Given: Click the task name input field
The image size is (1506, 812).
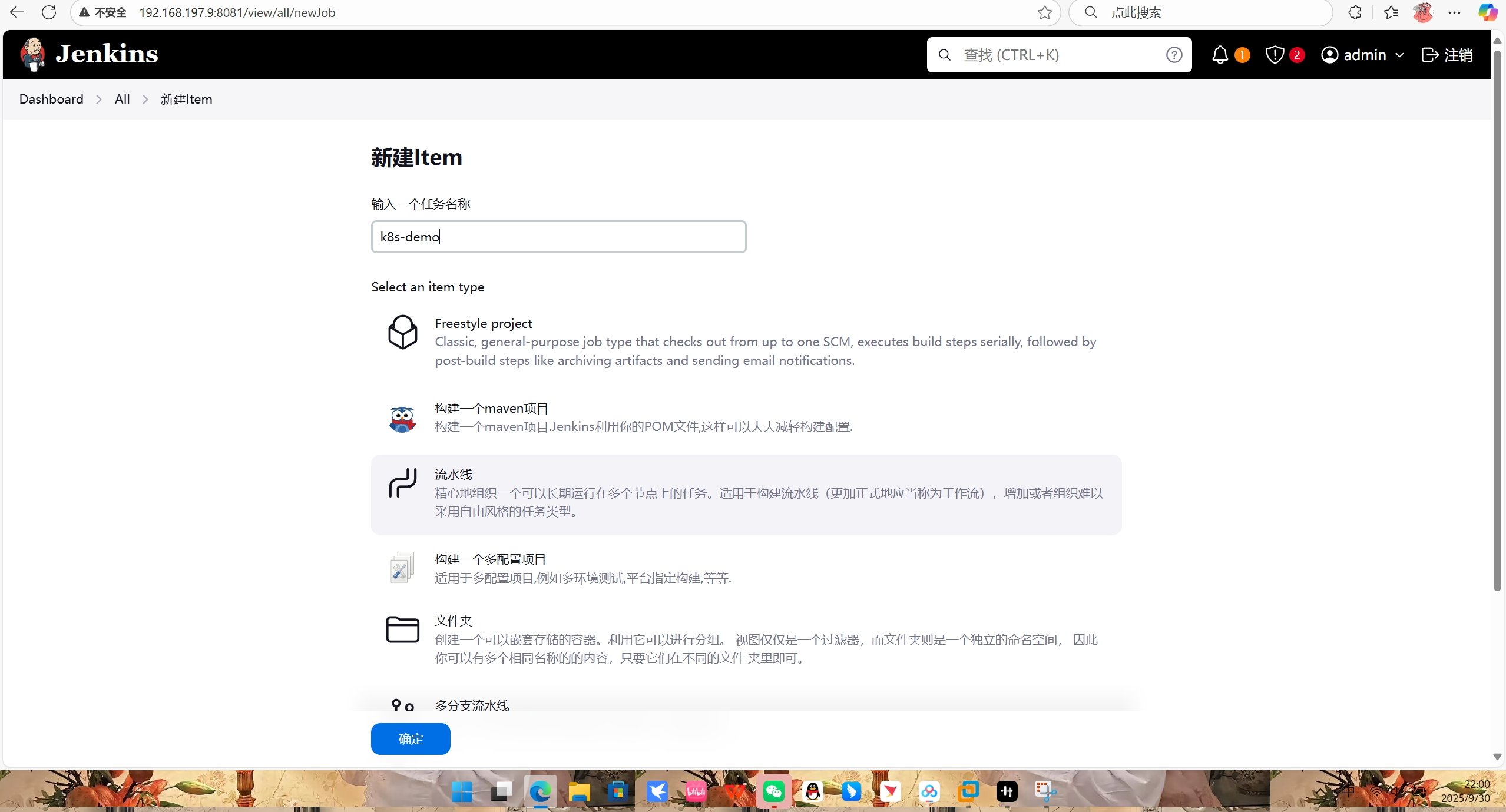Looking at the screenshot, I should click(x=558, y=237).
